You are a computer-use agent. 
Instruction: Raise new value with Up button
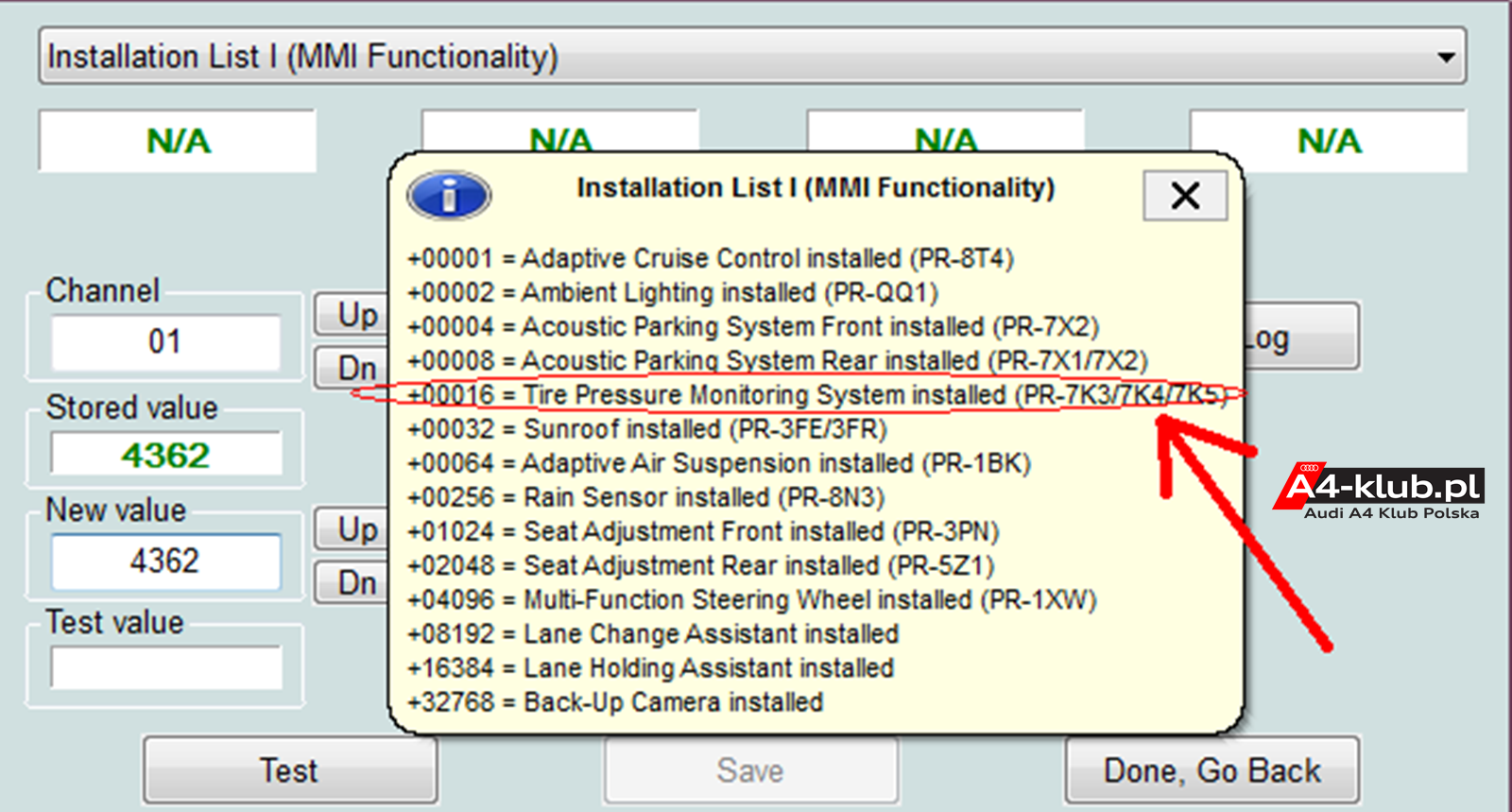coord(352,529)
